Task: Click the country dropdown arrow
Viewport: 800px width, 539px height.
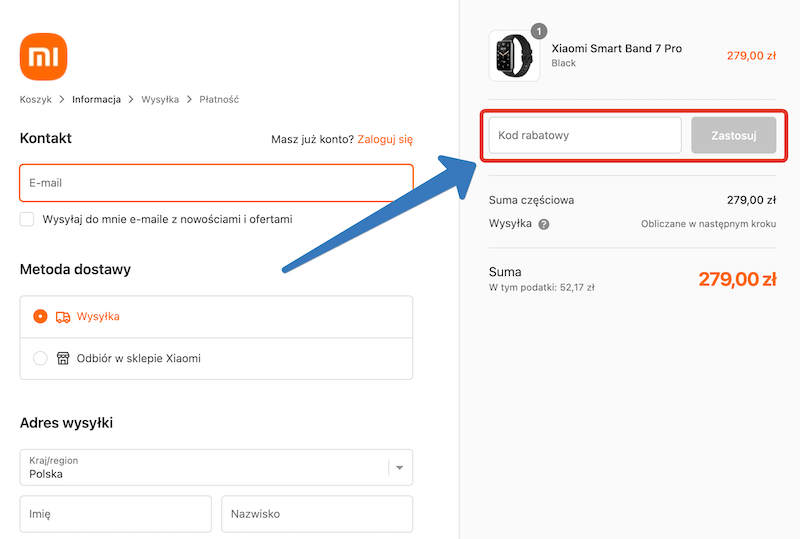Action: click(400, 467)
